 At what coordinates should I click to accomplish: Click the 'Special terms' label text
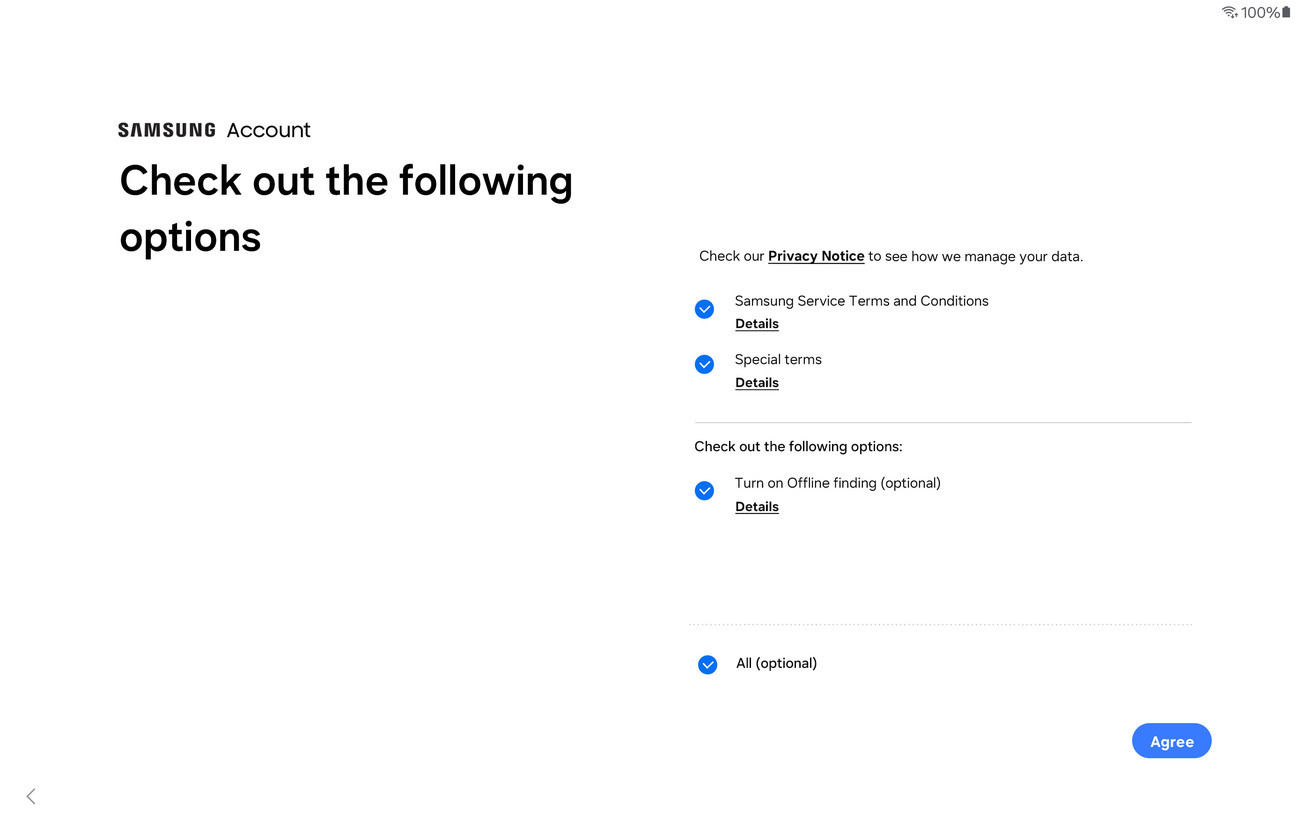777,359
